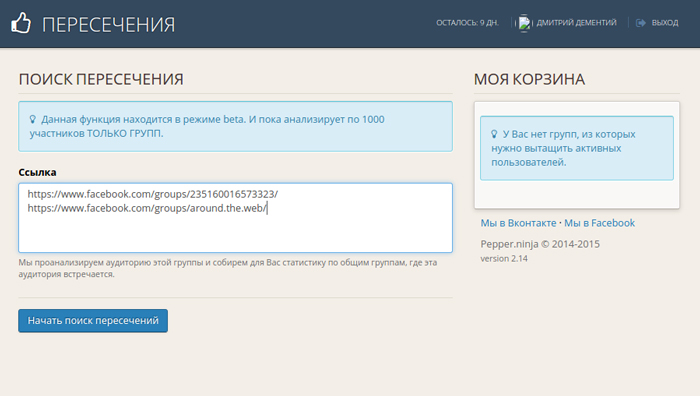Click the Pepper.ninja © 2014-2015 text
Screen dimensions: 700x396
click(x=540, y=244)
